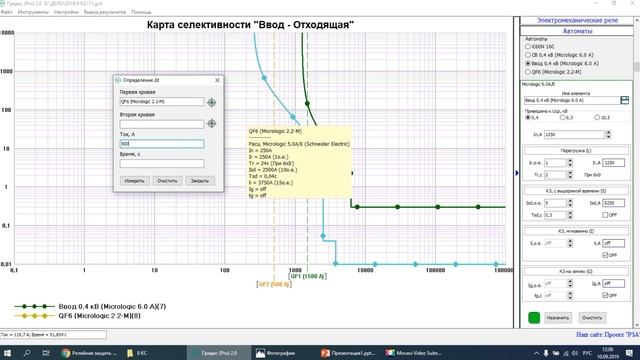The height and width of the screenshot is (360, 640).
Task: Open Movavi Video Suite in taskbar
Action: coord(413,353)
